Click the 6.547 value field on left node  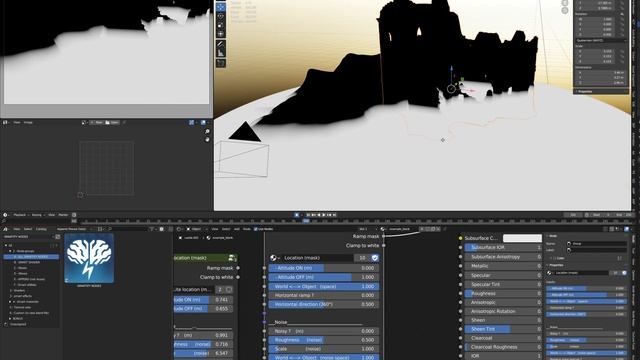204,353
